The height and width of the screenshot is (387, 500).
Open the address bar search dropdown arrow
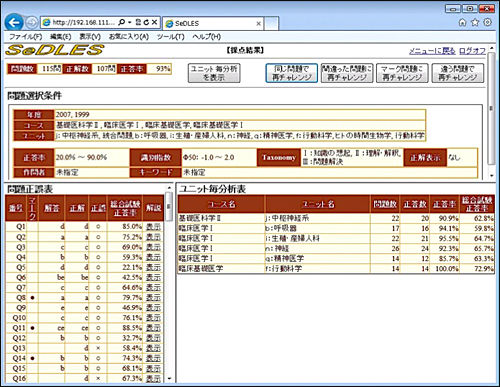pyautogui.click(x=130, y=22)
